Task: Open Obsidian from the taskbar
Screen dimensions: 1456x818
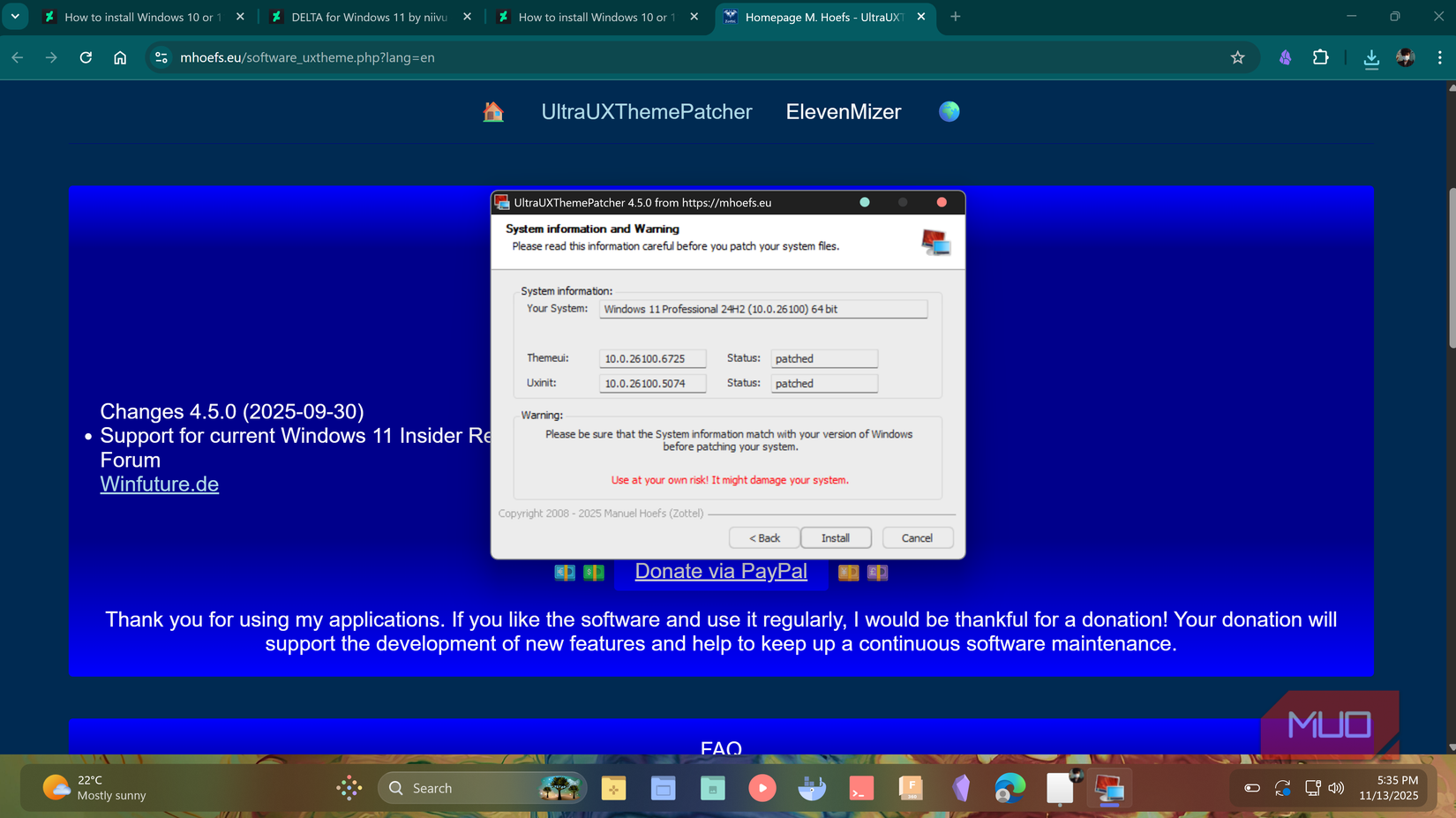Action: [961, 787]
